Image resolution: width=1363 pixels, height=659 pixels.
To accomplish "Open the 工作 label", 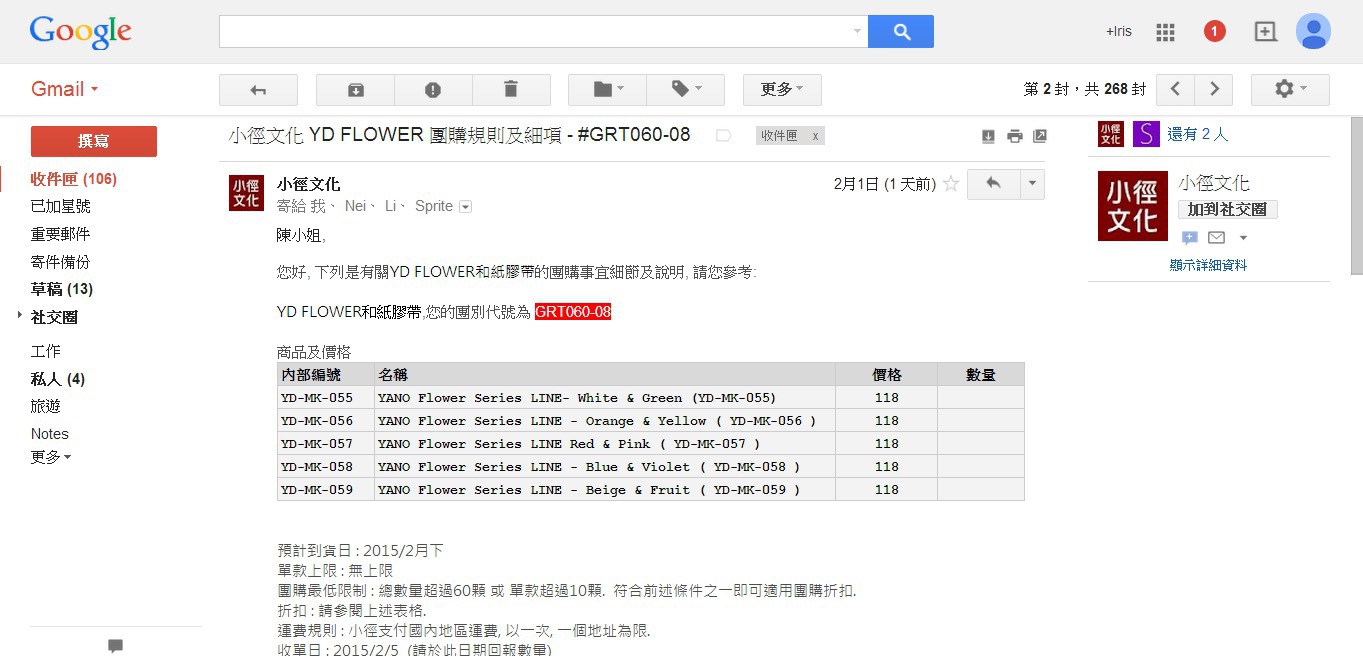I will (x=46, y=351).
